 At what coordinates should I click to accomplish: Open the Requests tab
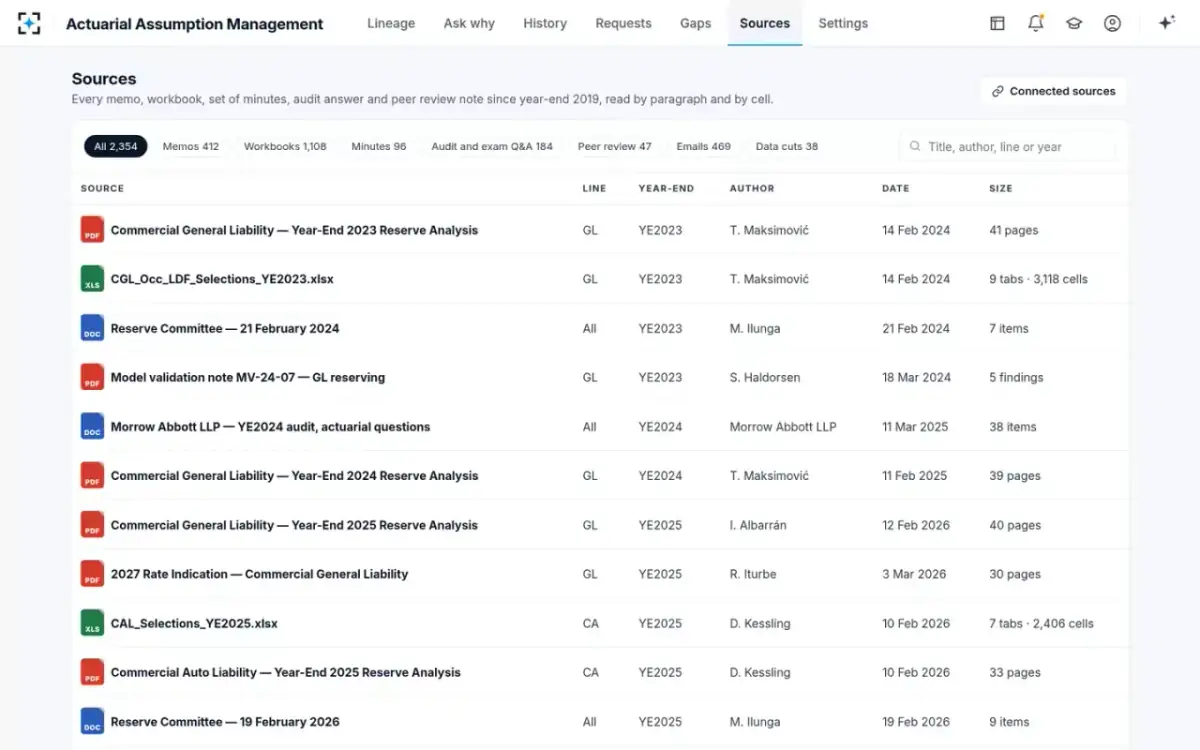tap(623, 23)
